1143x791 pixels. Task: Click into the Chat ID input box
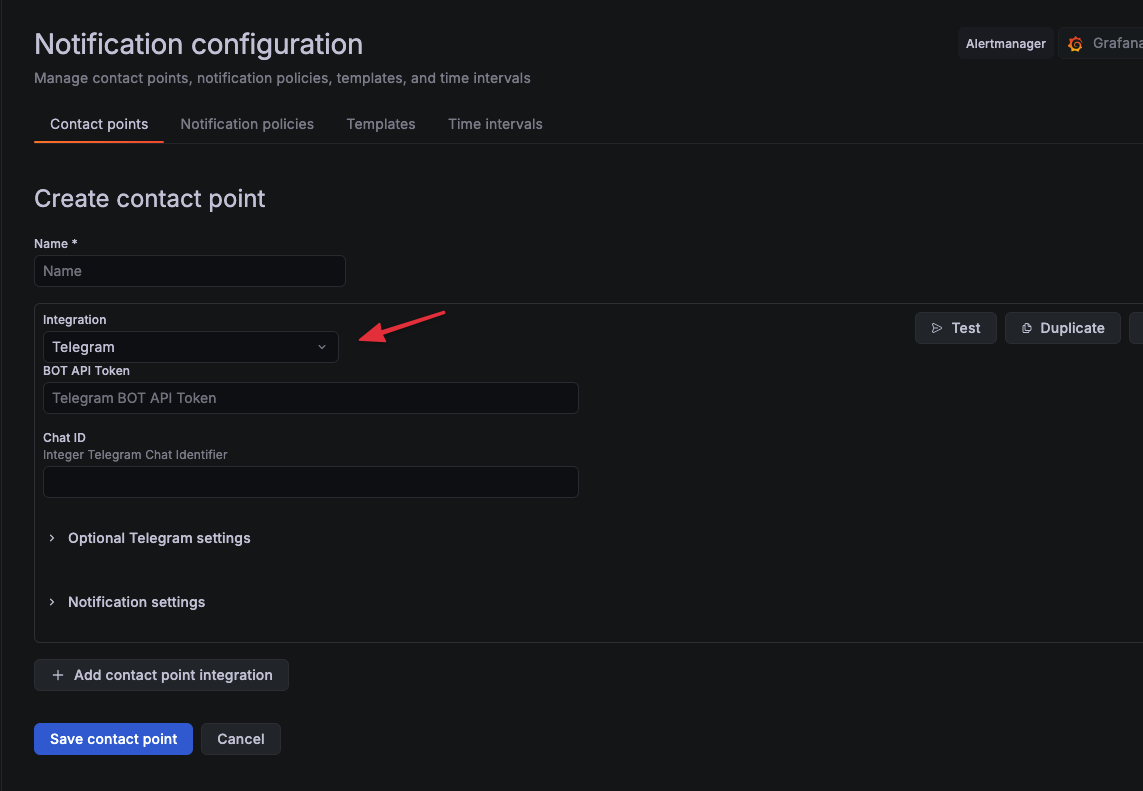(310, 482)
